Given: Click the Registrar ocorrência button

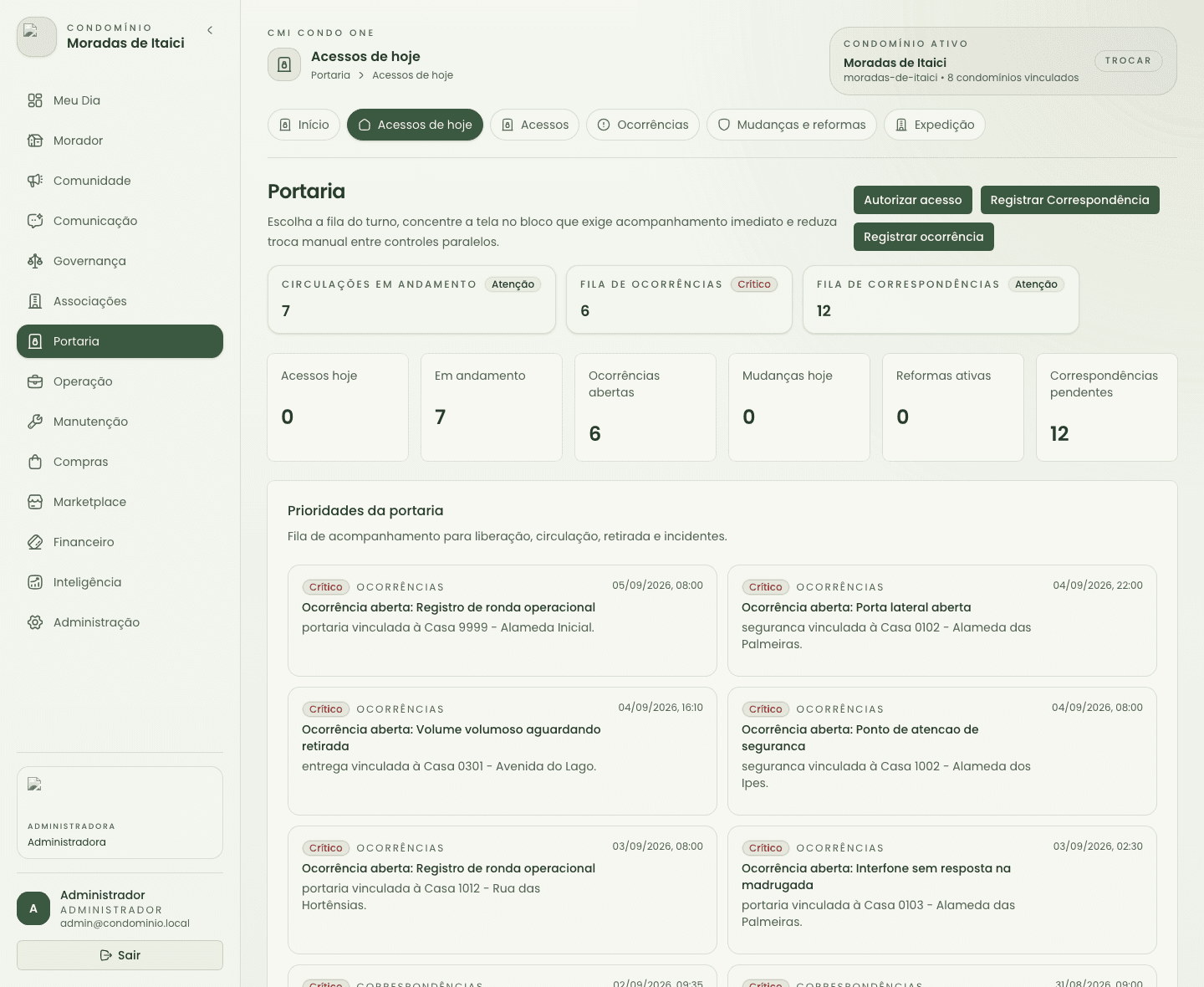Looking at the screenshot, I should pyautogui.click(x=924, y=237).
